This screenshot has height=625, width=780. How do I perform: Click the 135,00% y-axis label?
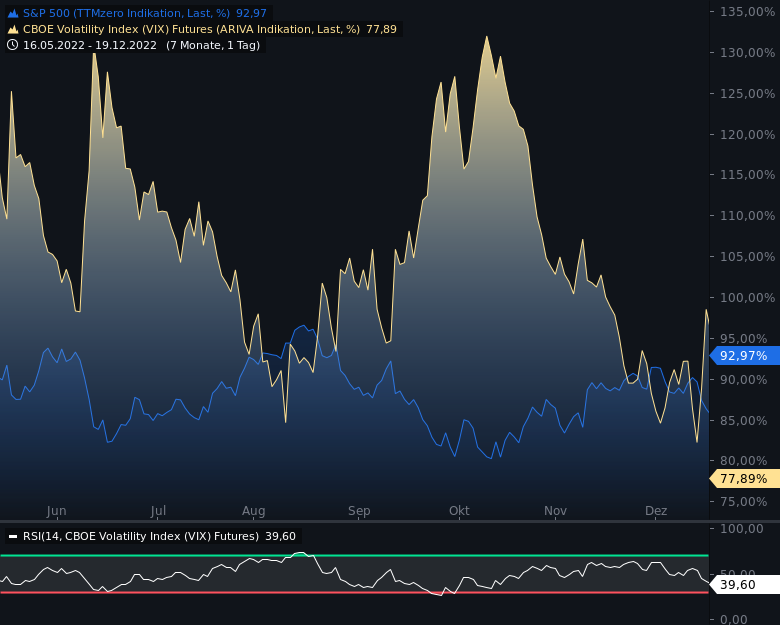tap(743, 11)
